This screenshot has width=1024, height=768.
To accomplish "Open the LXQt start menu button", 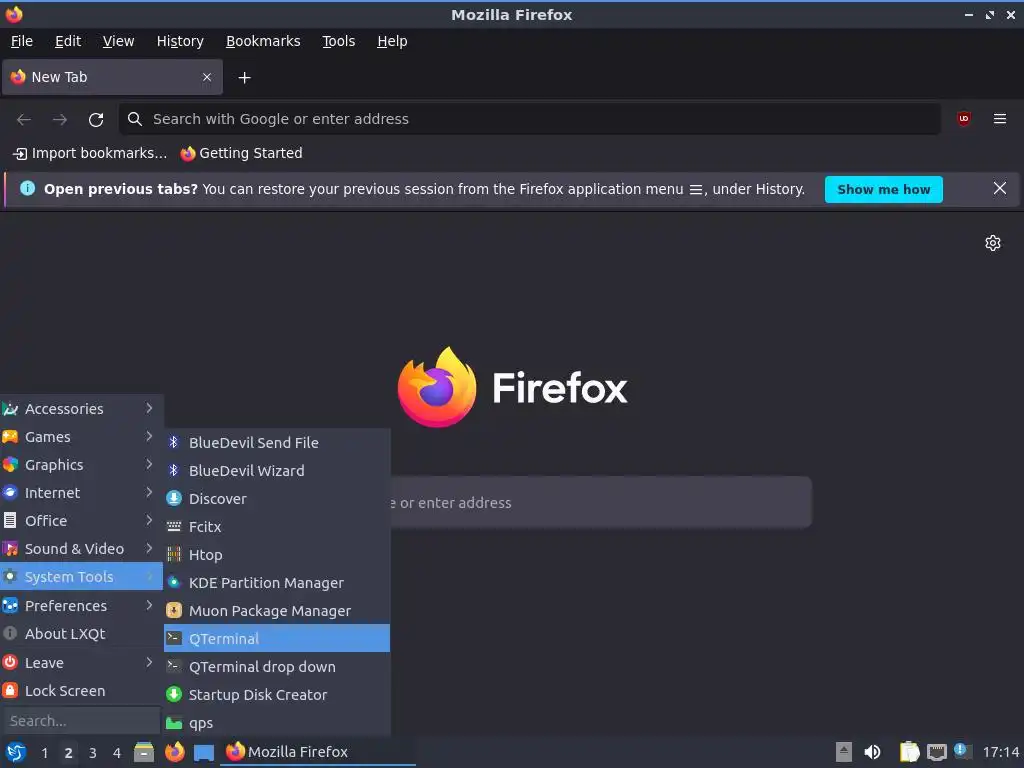I will point(15,752).
